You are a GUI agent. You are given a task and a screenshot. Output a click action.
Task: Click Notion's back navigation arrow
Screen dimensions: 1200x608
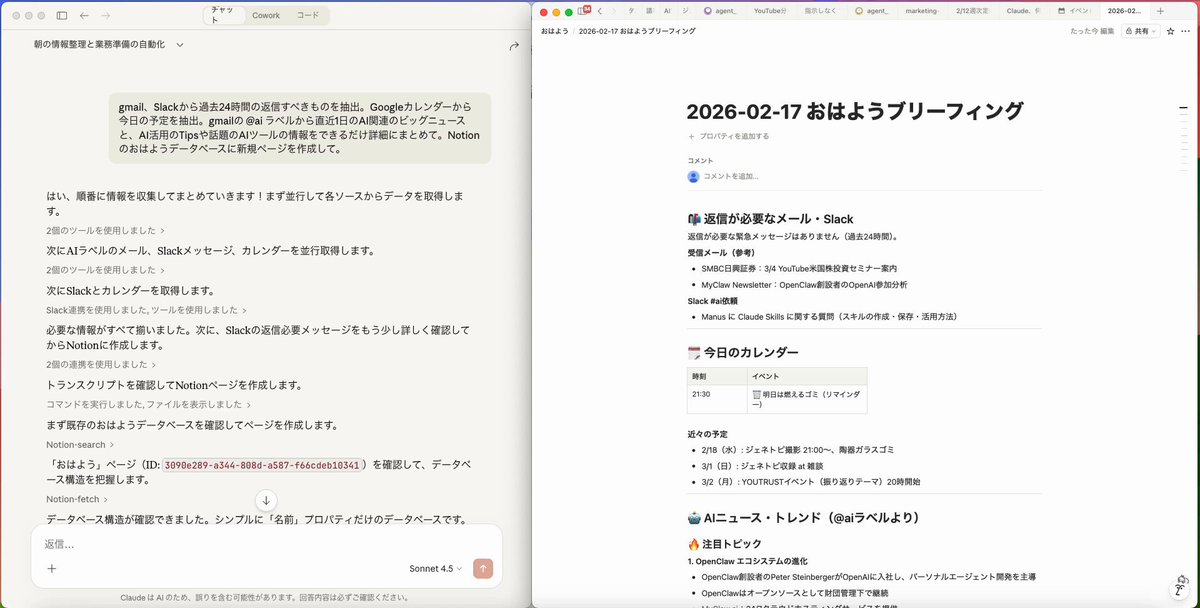click(x=599, y=11)
